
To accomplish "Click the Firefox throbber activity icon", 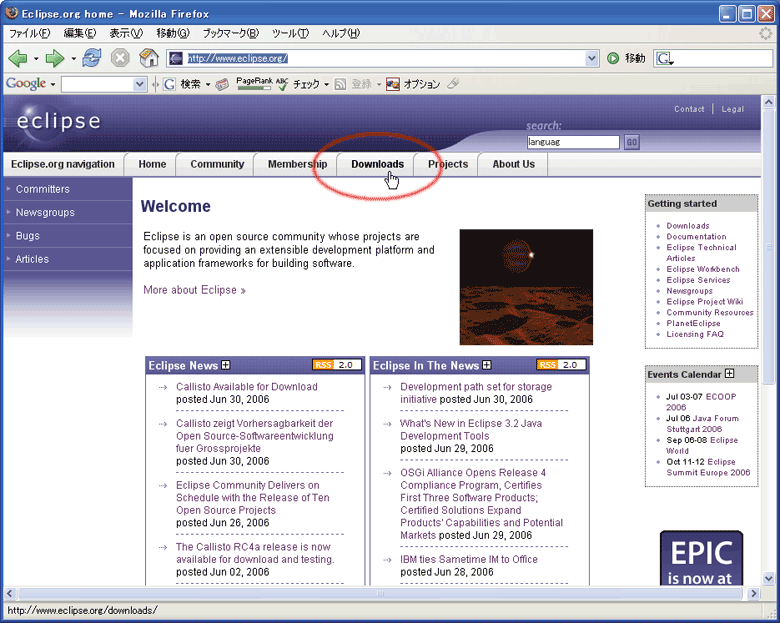I will [x=766, y=33].
